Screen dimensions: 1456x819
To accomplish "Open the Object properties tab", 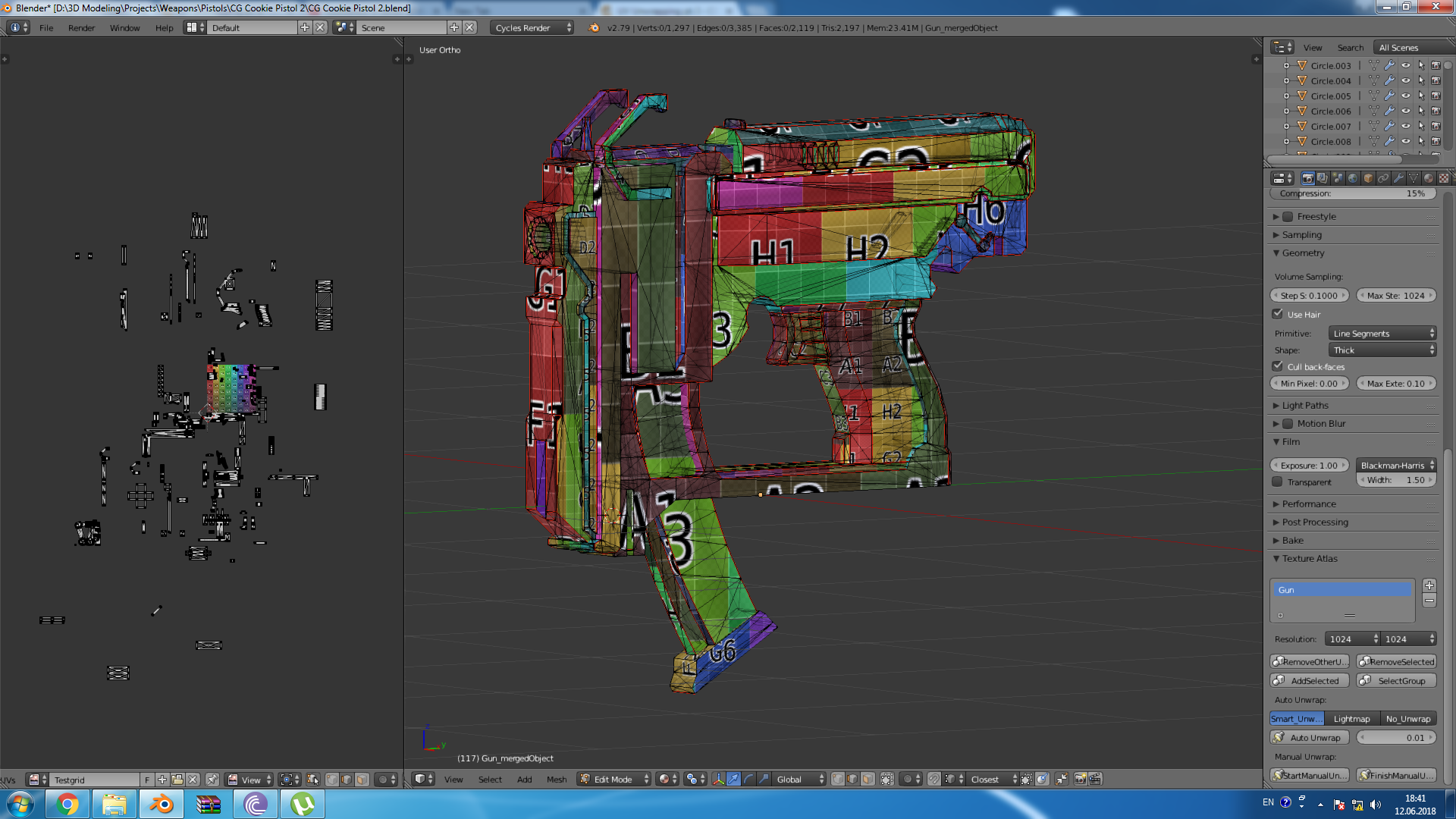I will [x=1368, y=178].
